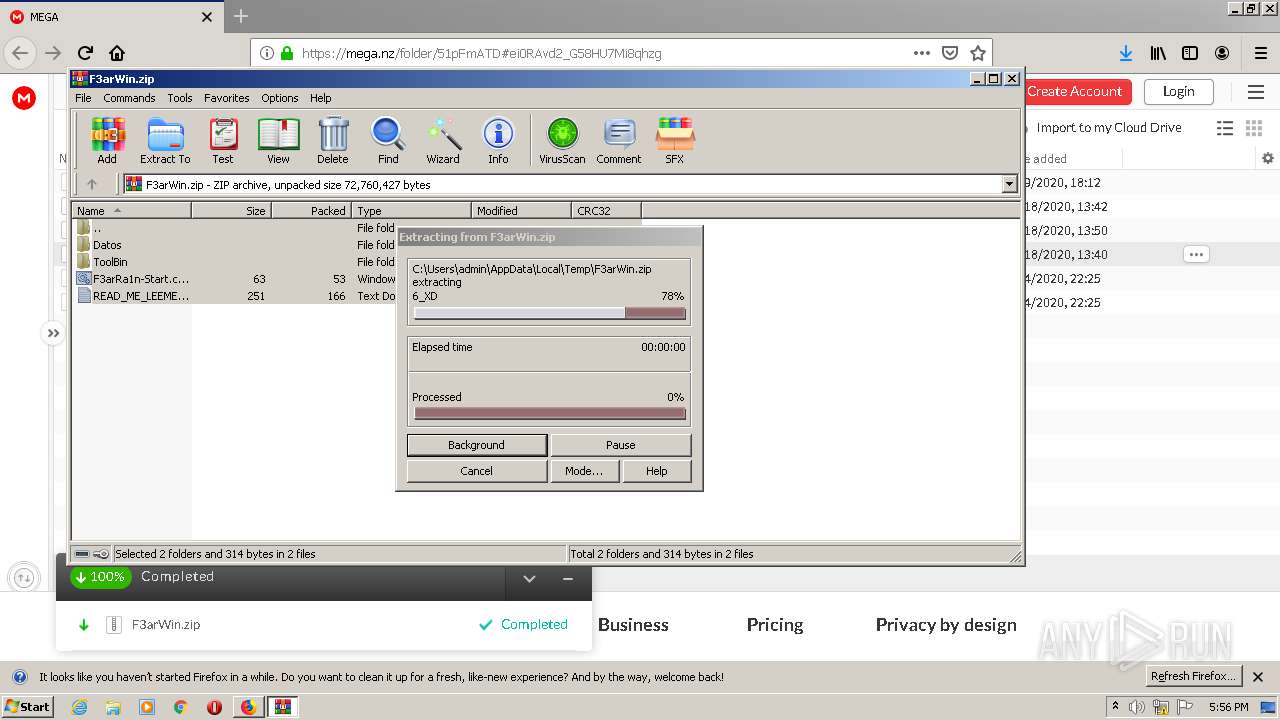Viewport: 1280px width, 720px height.
Task: Open Chrome from taskbar
Action: click(x=180, y=706)
